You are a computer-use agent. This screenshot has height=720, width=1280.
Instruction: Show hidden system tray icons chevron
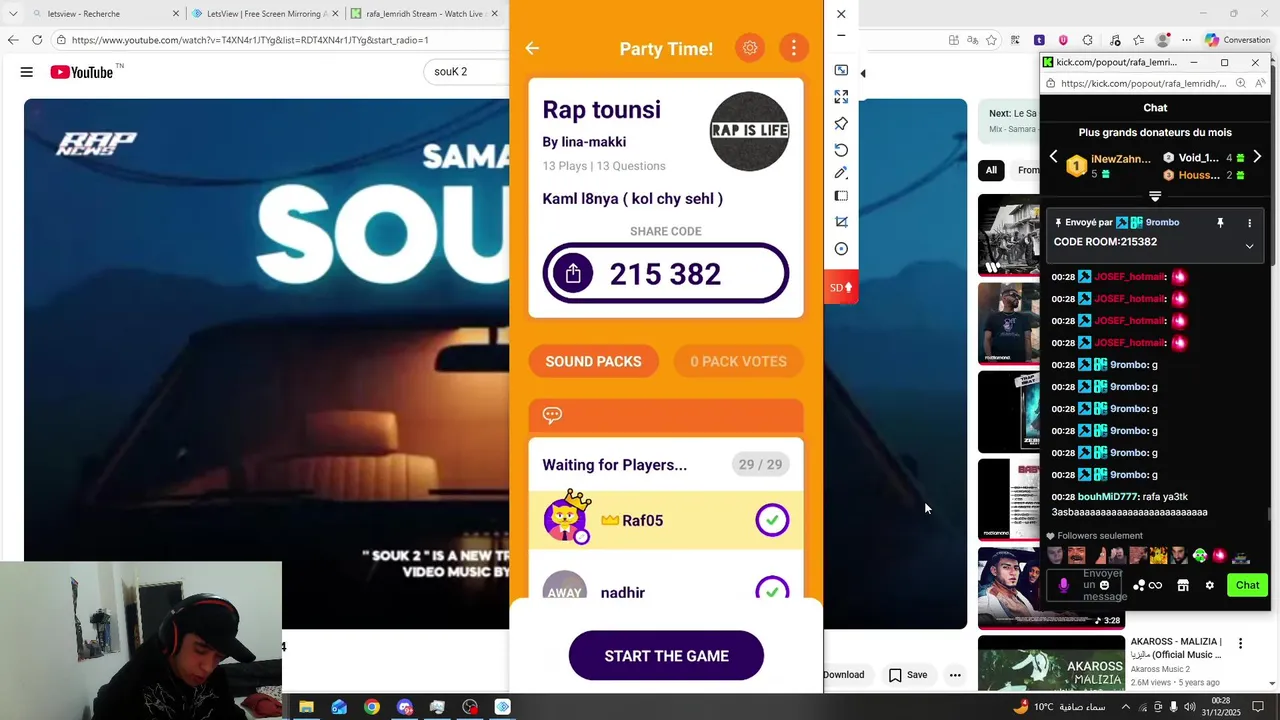pyautogui.click(x=1126, y=707)
